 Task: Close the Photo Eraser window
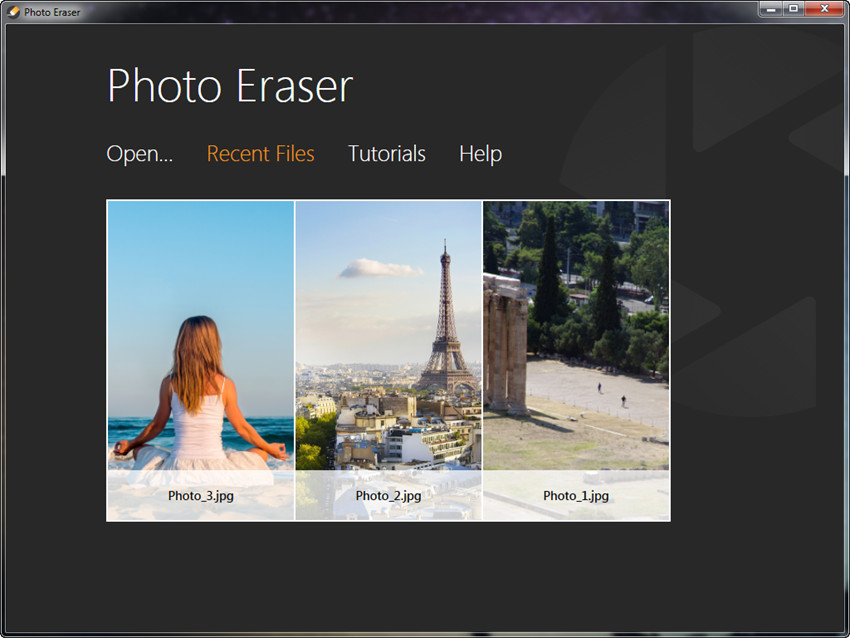pyautogui.click(x=825, y=9)
